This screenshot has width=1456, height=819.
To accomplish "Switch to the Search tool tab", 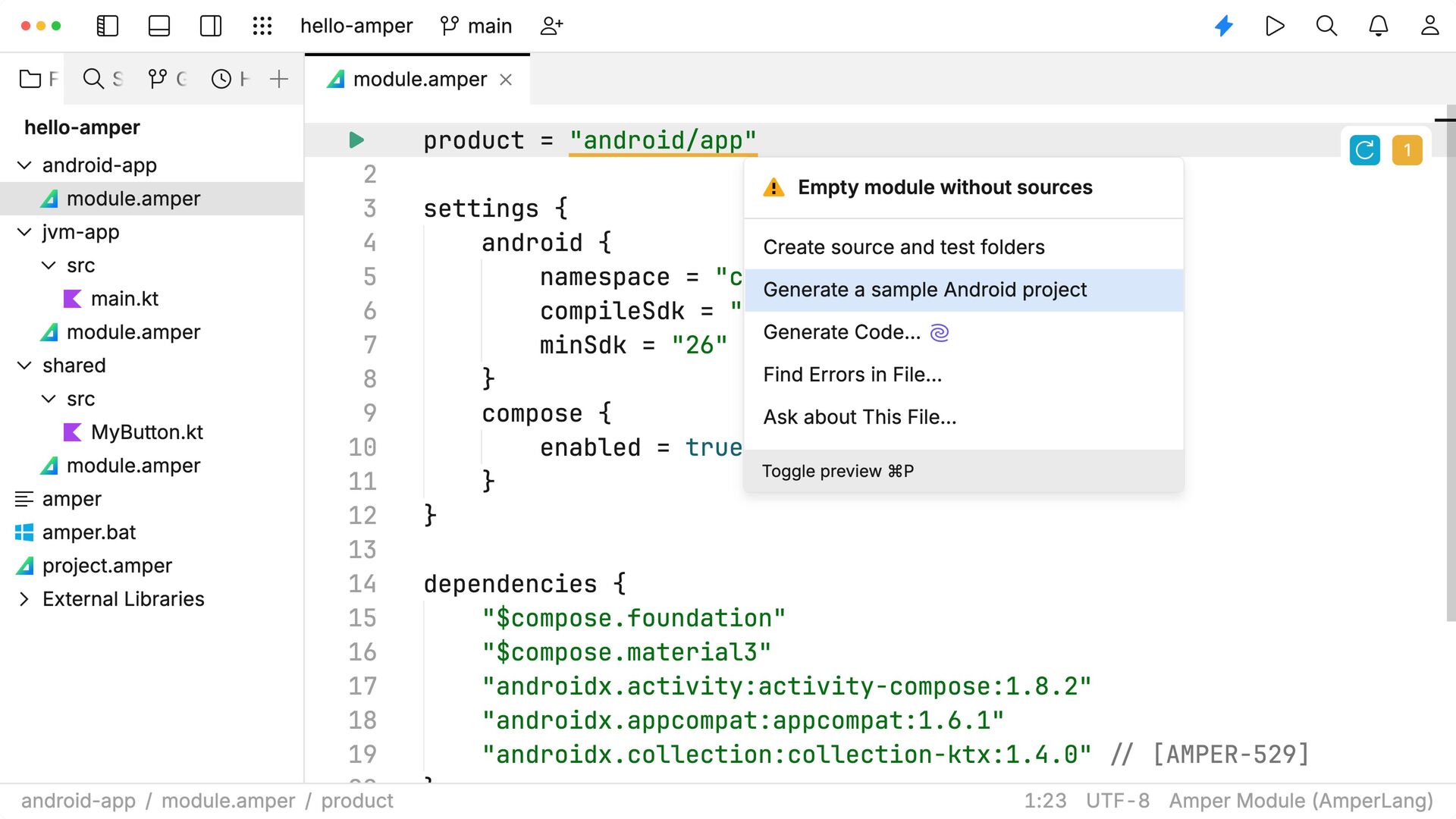I will [102, 79].
